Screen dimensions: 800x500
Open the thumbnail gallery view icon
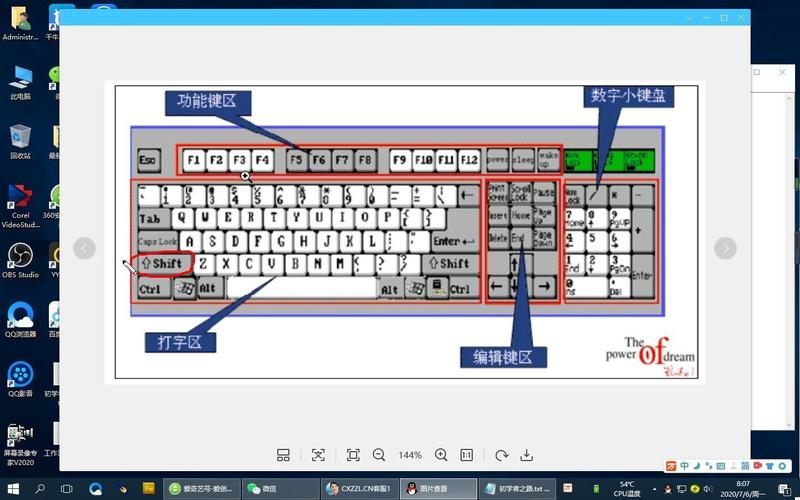(283, 455)
